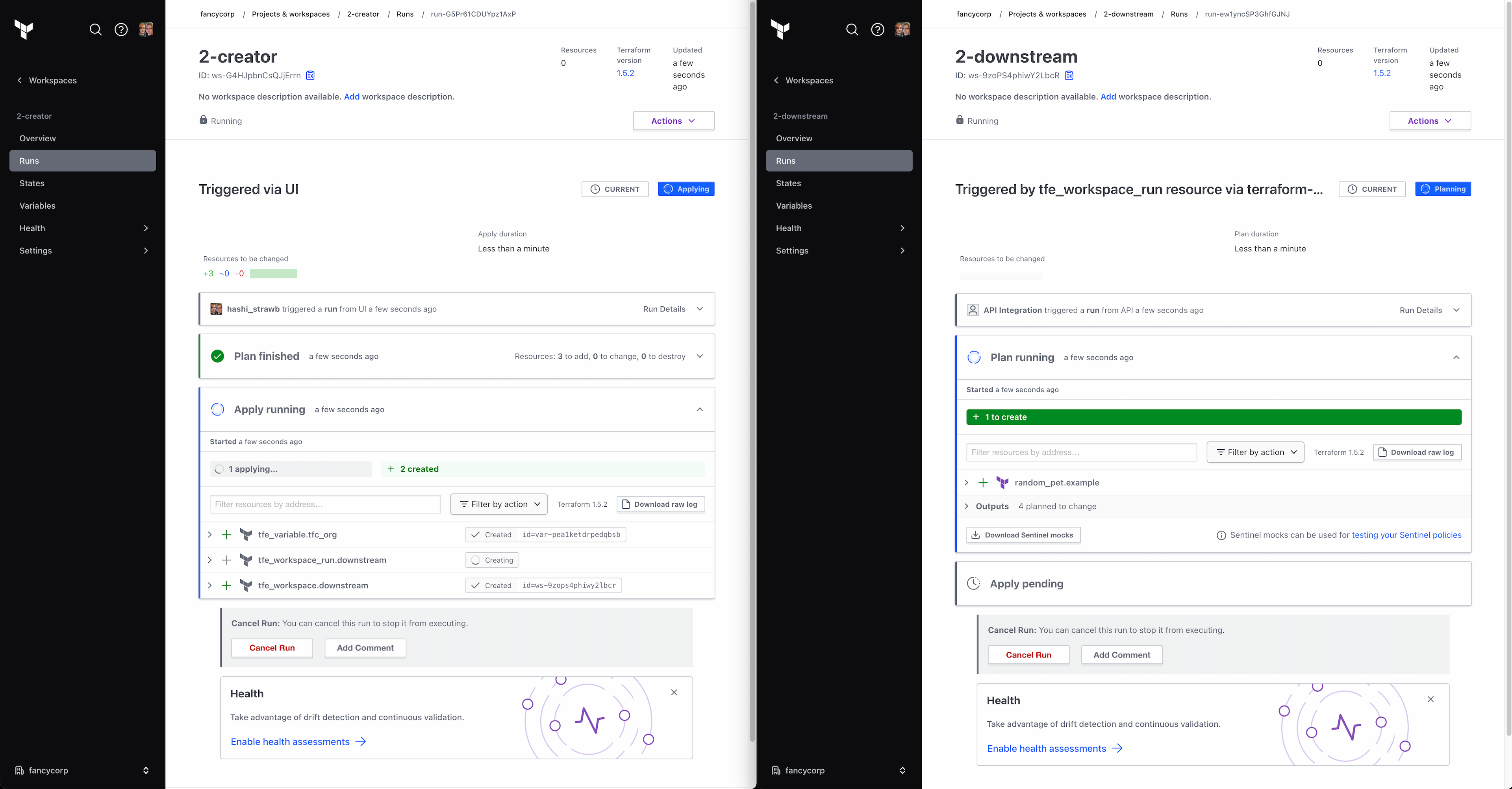Copy the 2-downstream workspace ID
The height and width of the screenshot is (789, 1512).
coord(1069,75)
